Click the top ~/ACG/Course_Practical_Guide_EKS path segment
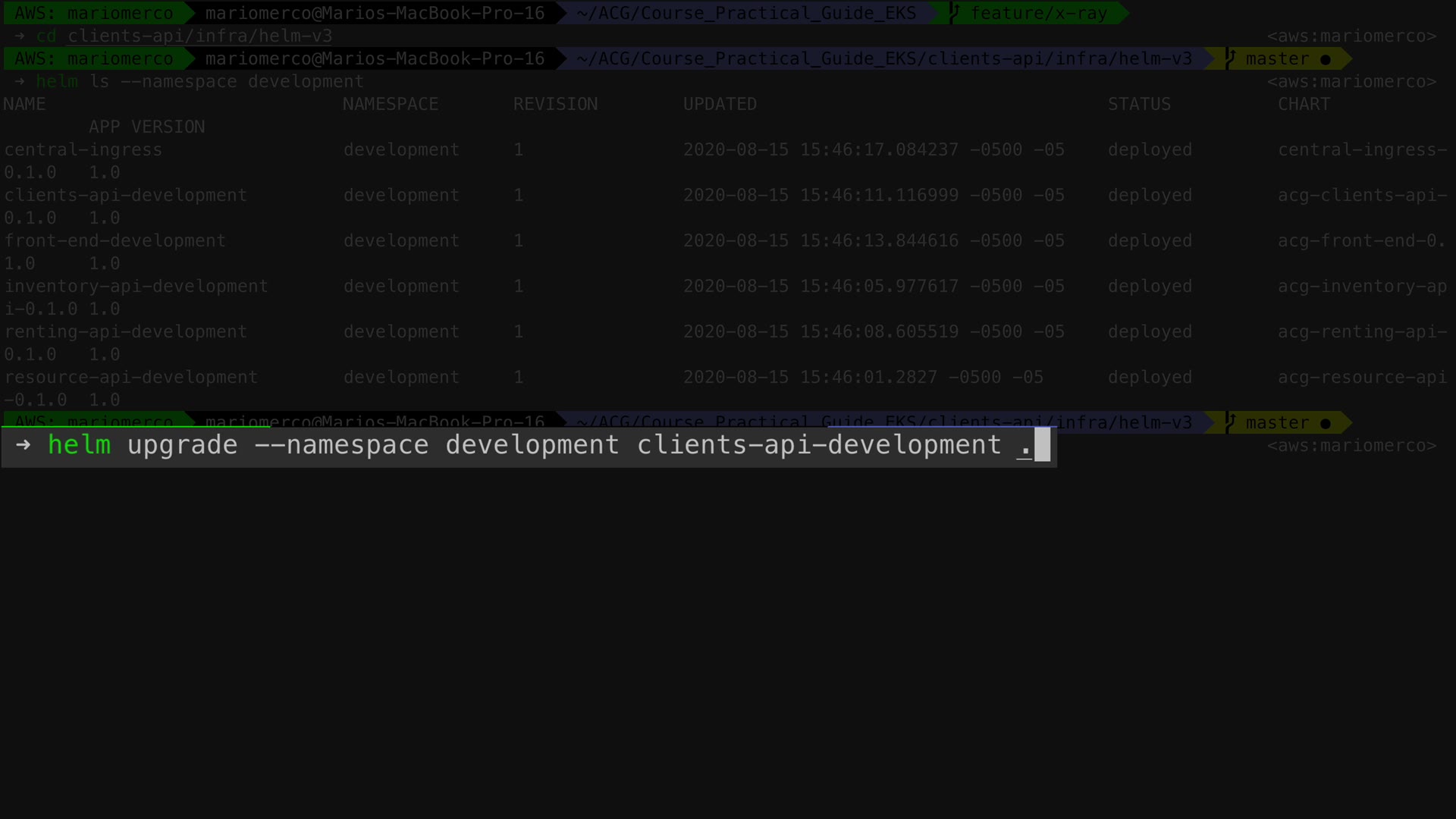1456x819 pixels. pos(745,13)
